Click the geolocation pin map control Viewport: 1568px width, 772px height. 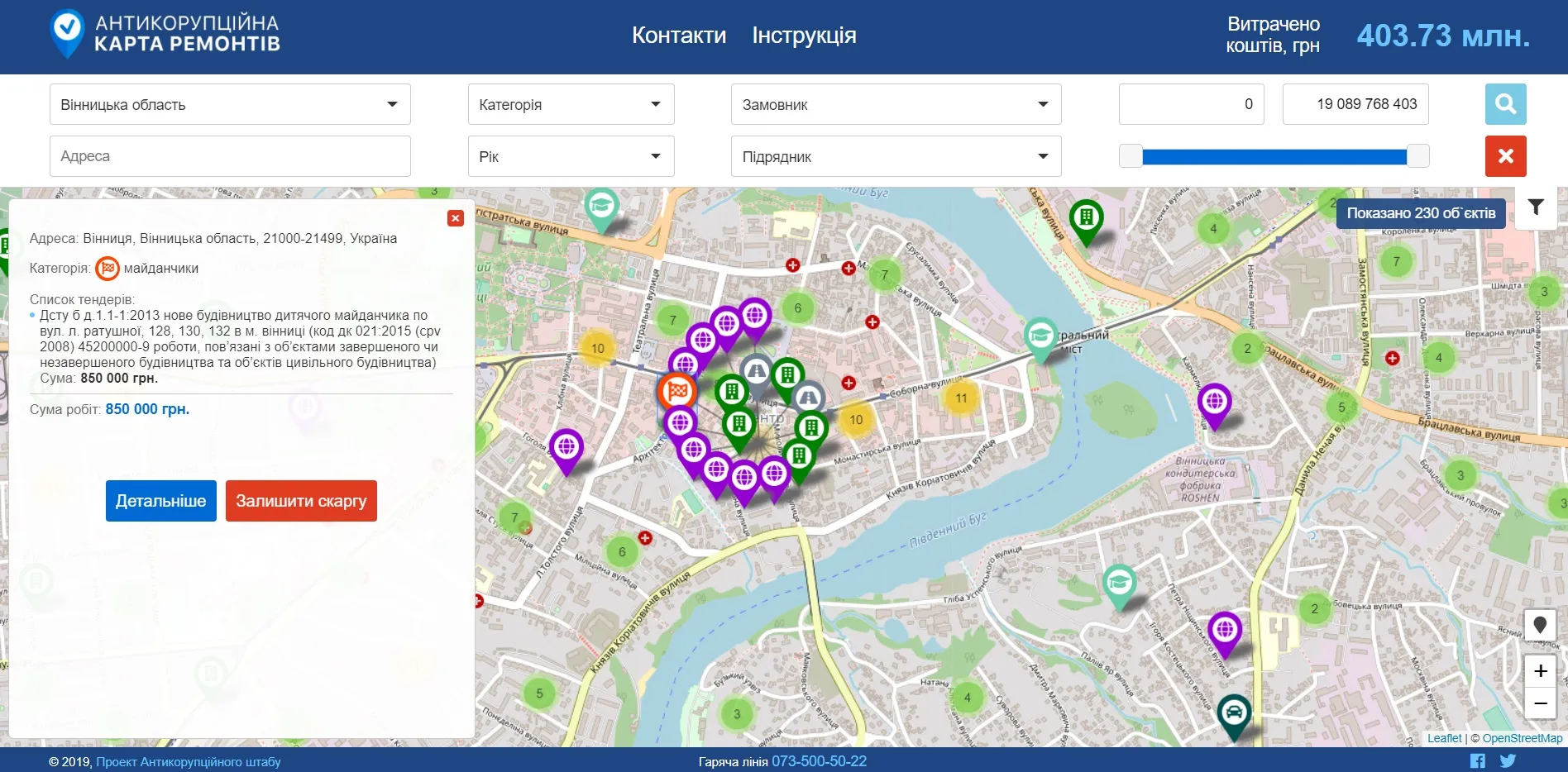tap(1540, 625)
